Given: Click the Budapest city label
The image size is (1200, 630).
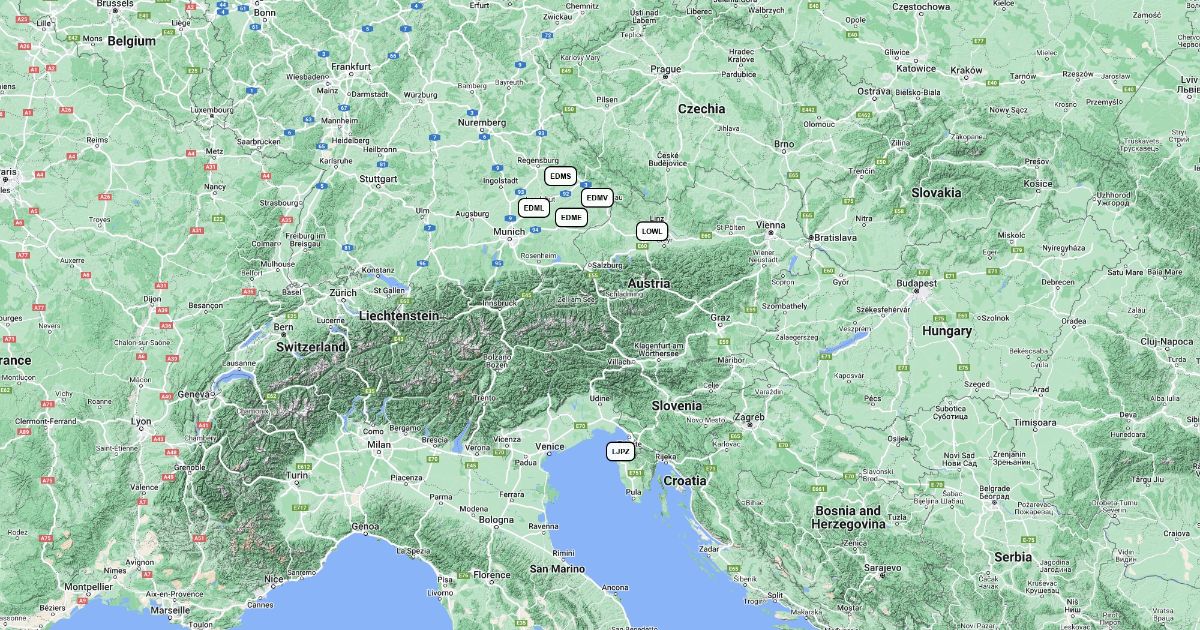Looking at the screenshot, I should [x=916, y=283].
